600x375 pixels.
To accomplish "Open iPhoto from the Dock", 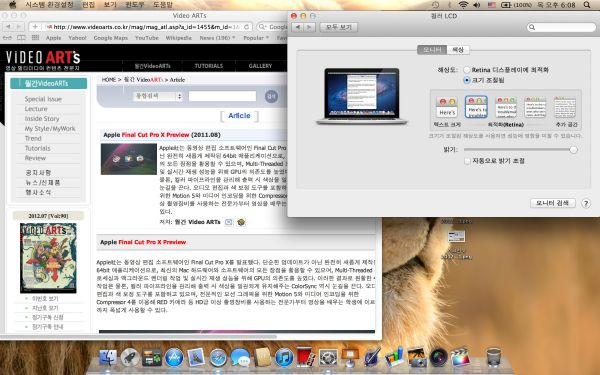I will pyautogui.click(x=416, y=358).
